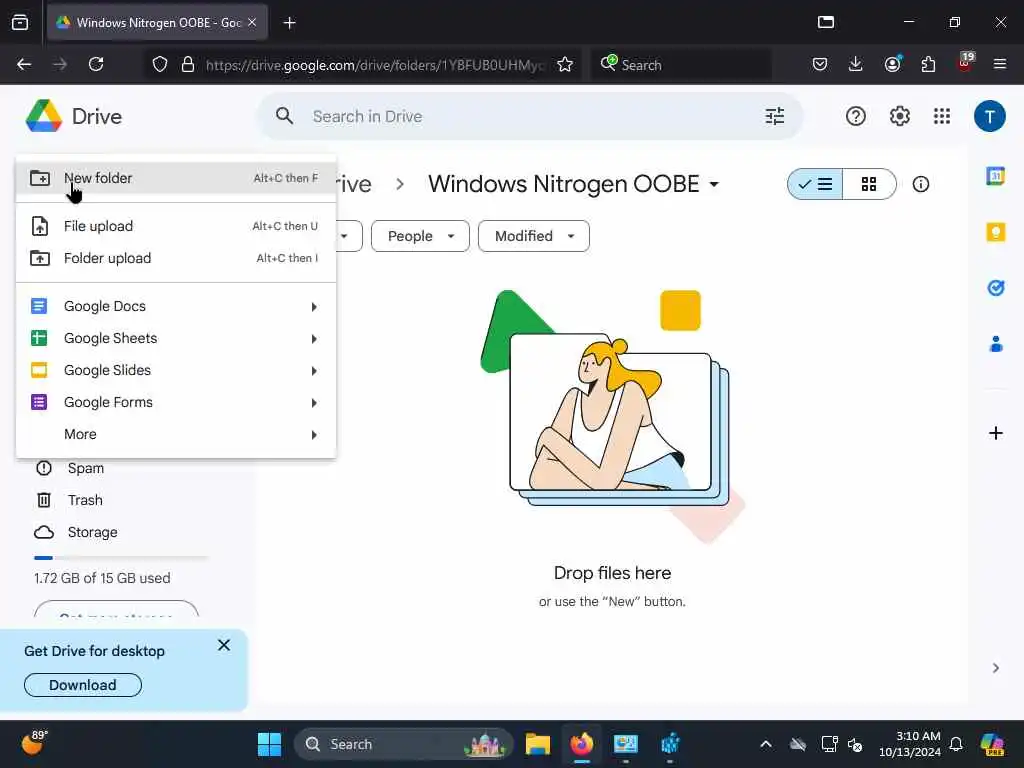Open the Help question mark icon
This screenshot has width=1024, height=768.
[x=856, y=116]
